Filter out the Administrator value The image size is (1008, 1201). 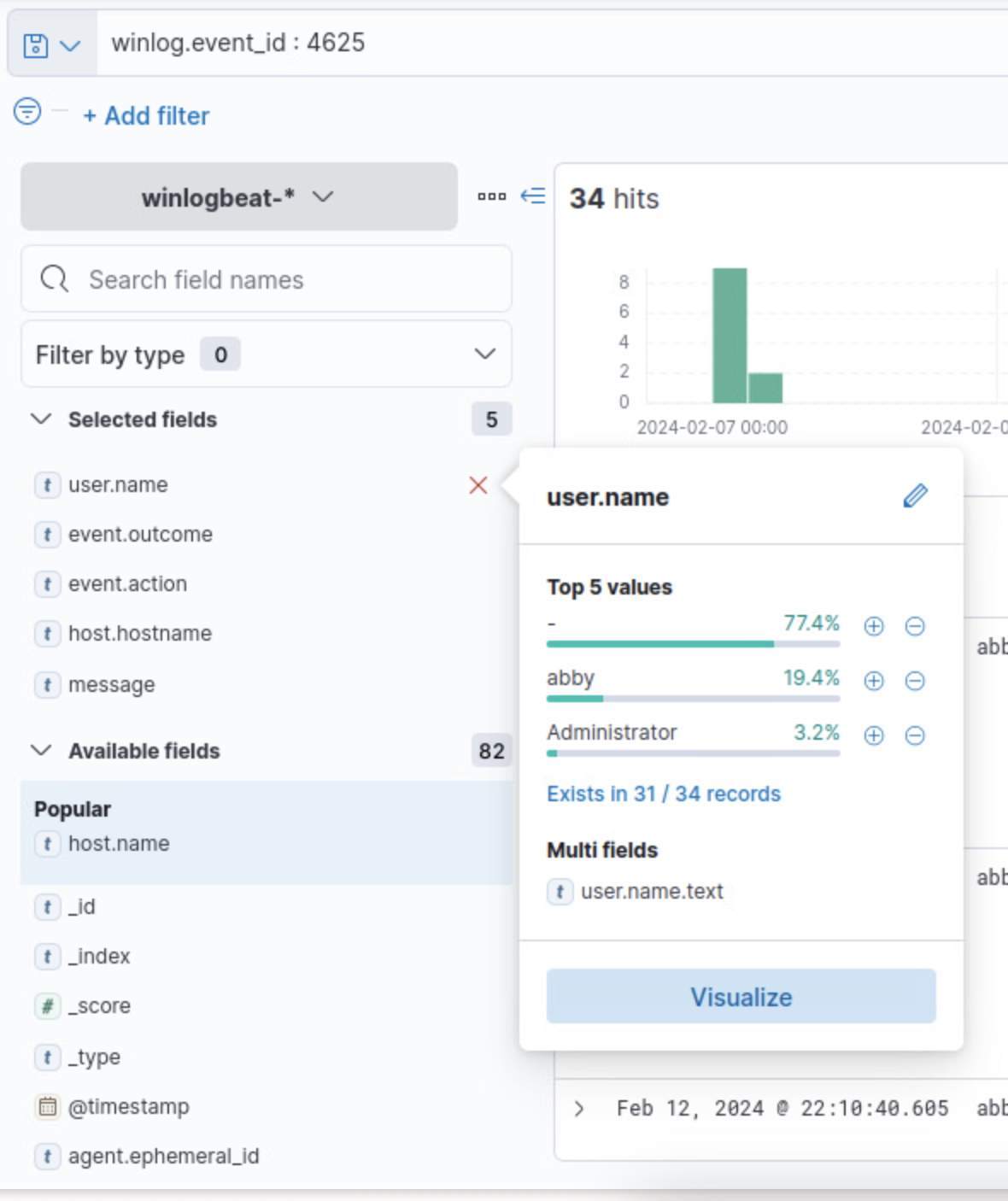(914, 735)
